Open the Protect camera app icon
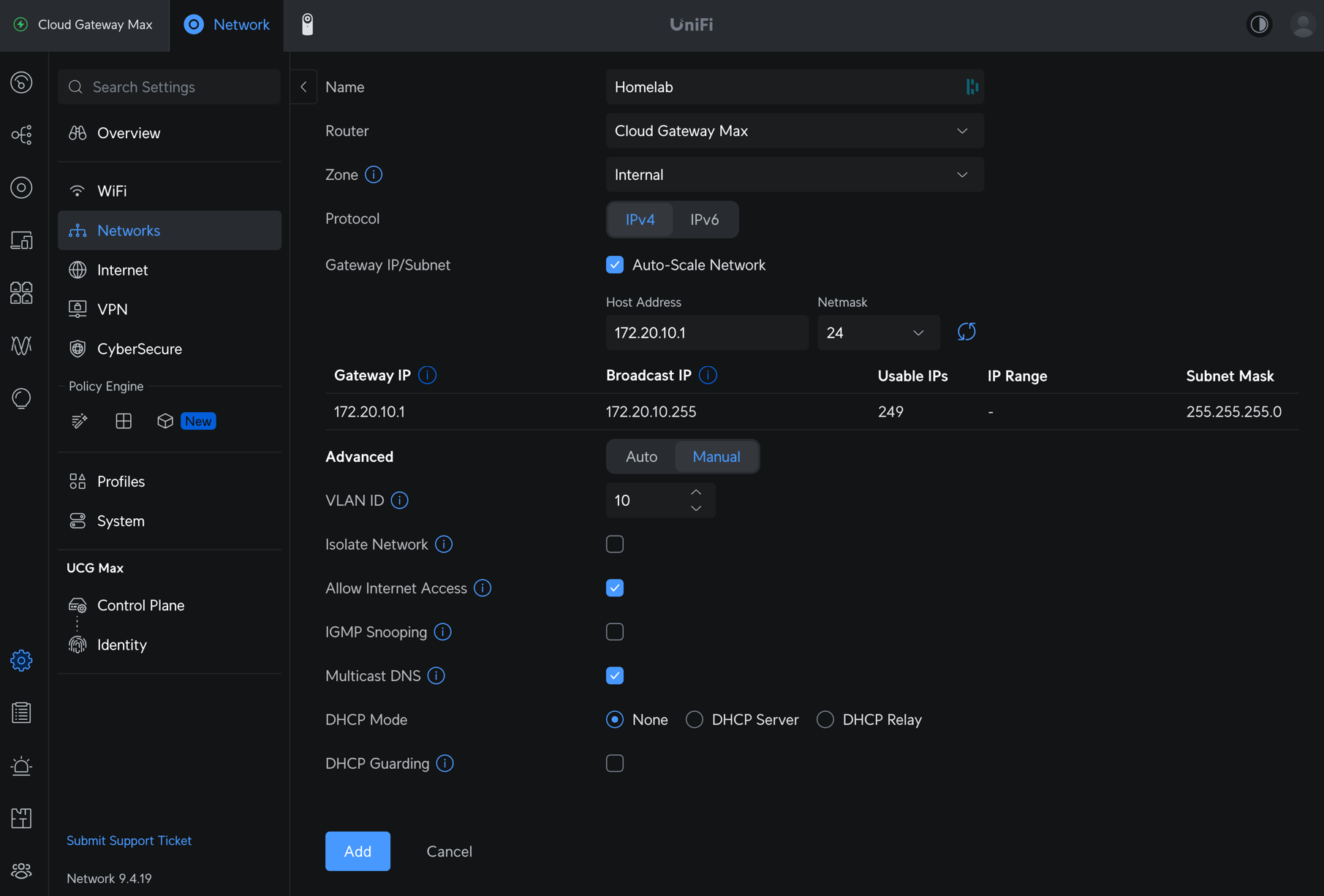Screen dimensions: 1324x896 pos(308,24)
